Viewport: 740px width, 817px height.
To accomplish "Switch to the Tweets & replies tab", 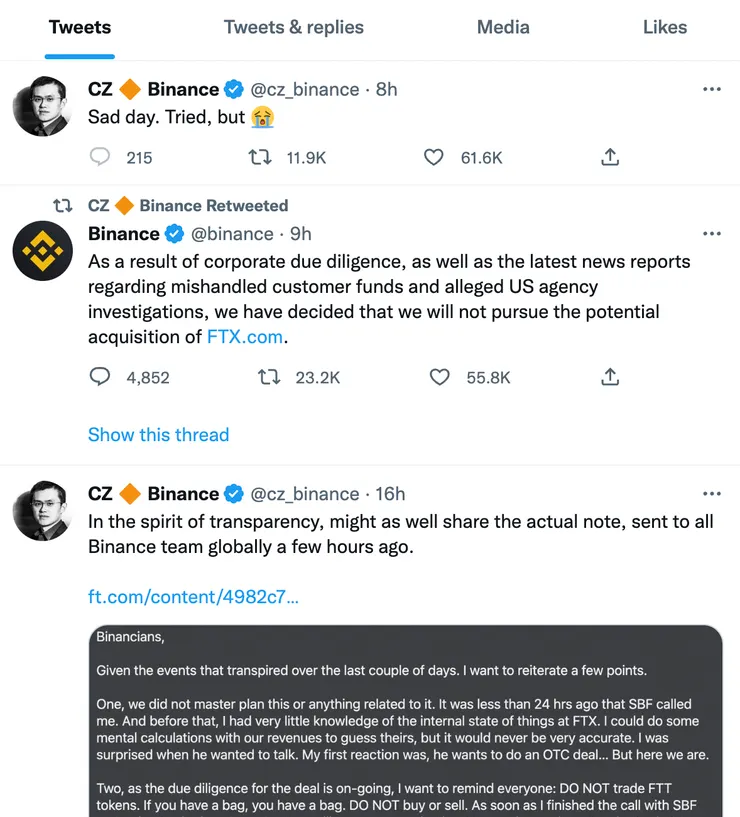I will pyautogui.click(x=293, y=27).
